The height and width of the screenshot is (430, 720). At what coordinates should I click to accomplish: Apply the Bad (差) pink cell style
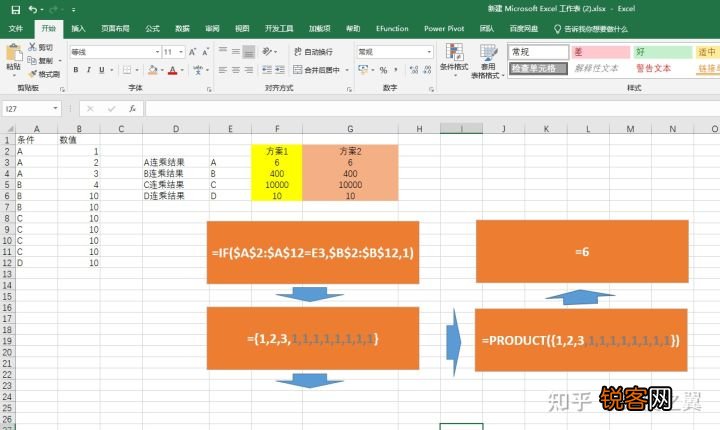click(601, 52)
